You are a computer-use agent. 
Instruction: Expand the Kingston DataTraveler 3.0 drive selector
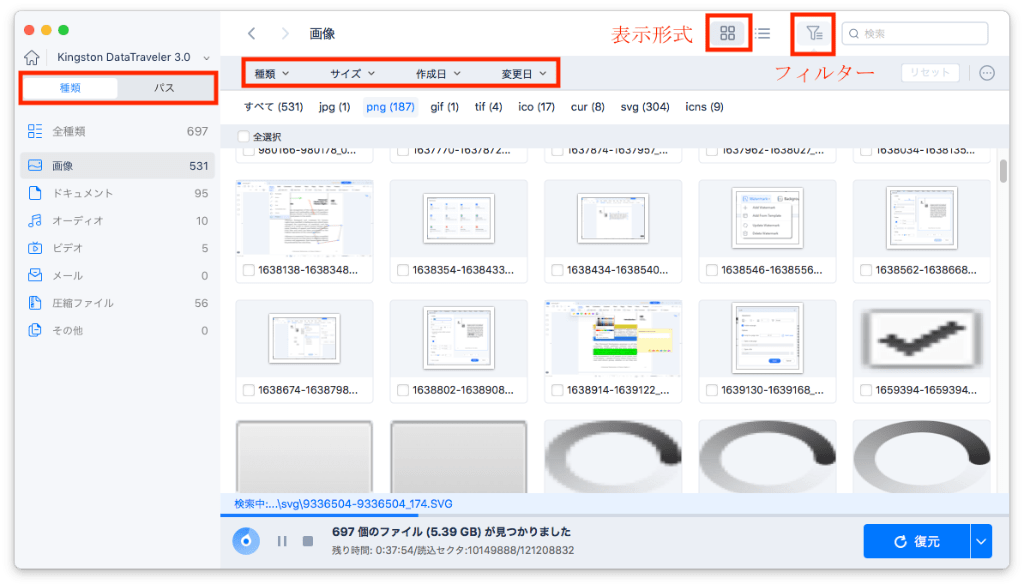pos(133,57)
